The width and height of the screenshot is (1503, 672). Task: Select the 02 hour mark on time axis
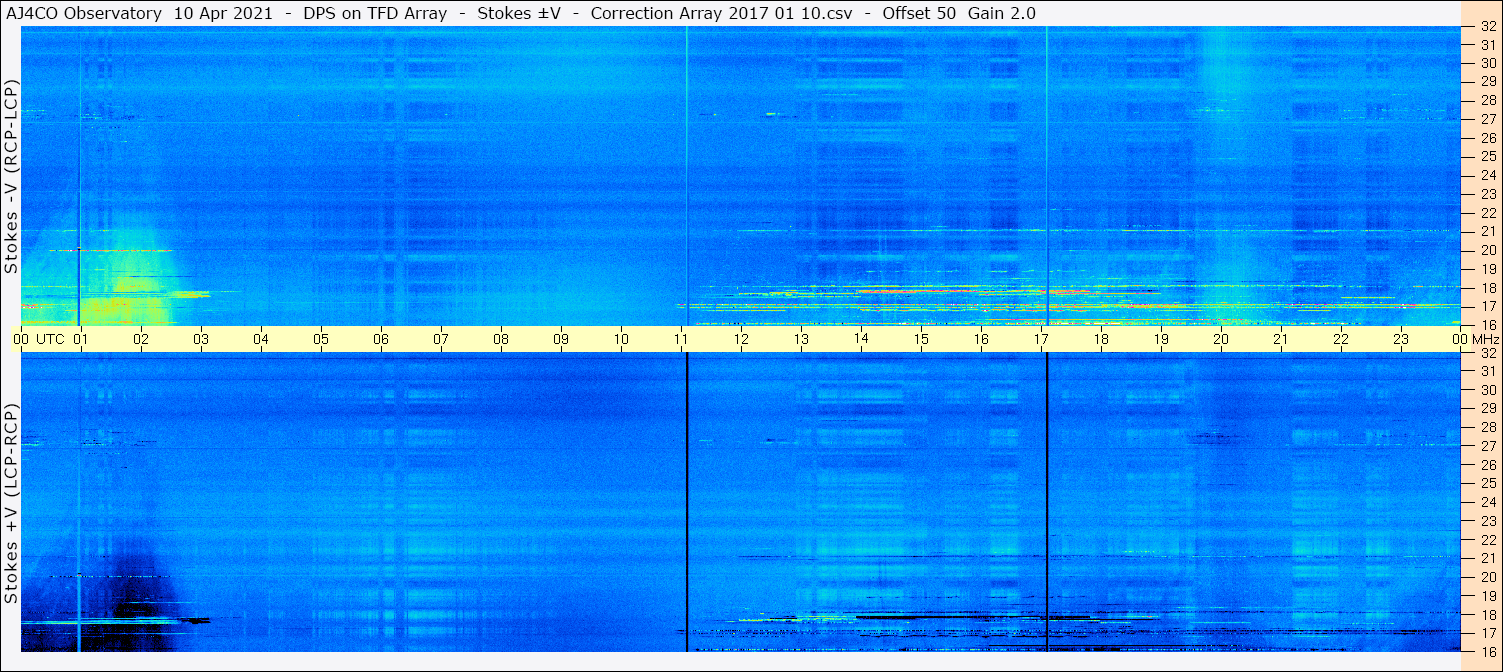click(x=141, y=339)
